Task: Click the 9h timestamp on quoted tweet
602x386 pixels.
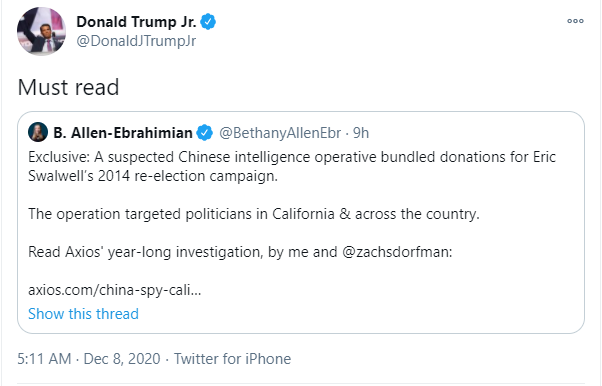Action: [x=361, y=133]
